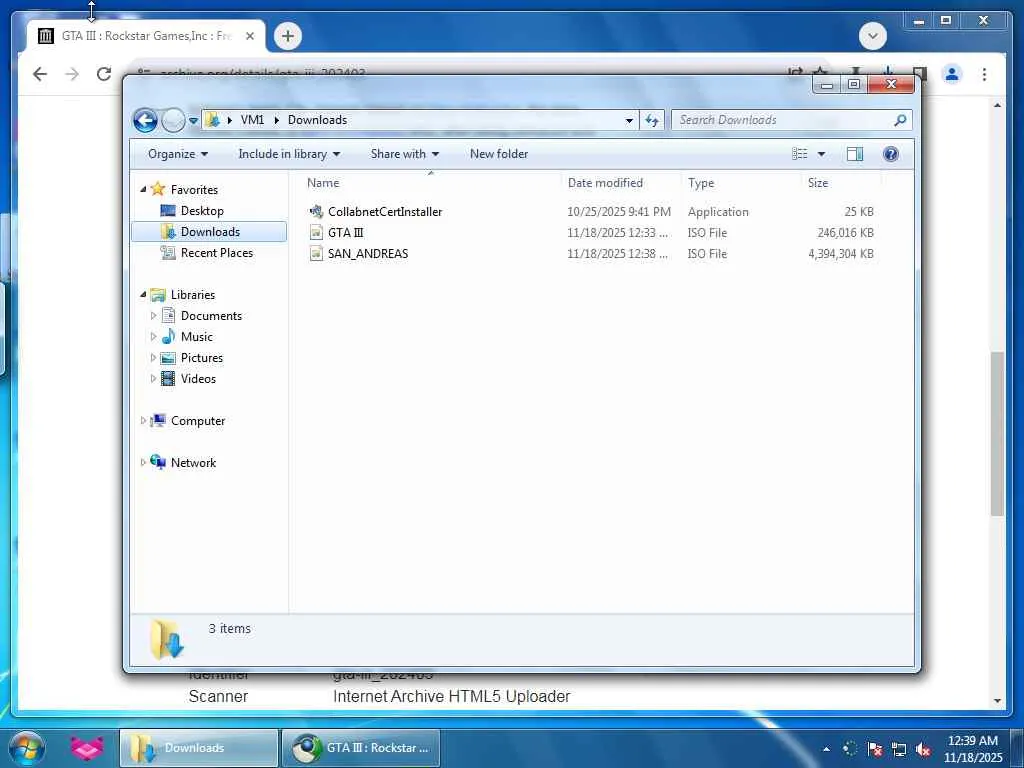Open the taskbar clock and date
Image resolution: width=1024 pixels, height=768 pixels.
click(x=972, y=749)
